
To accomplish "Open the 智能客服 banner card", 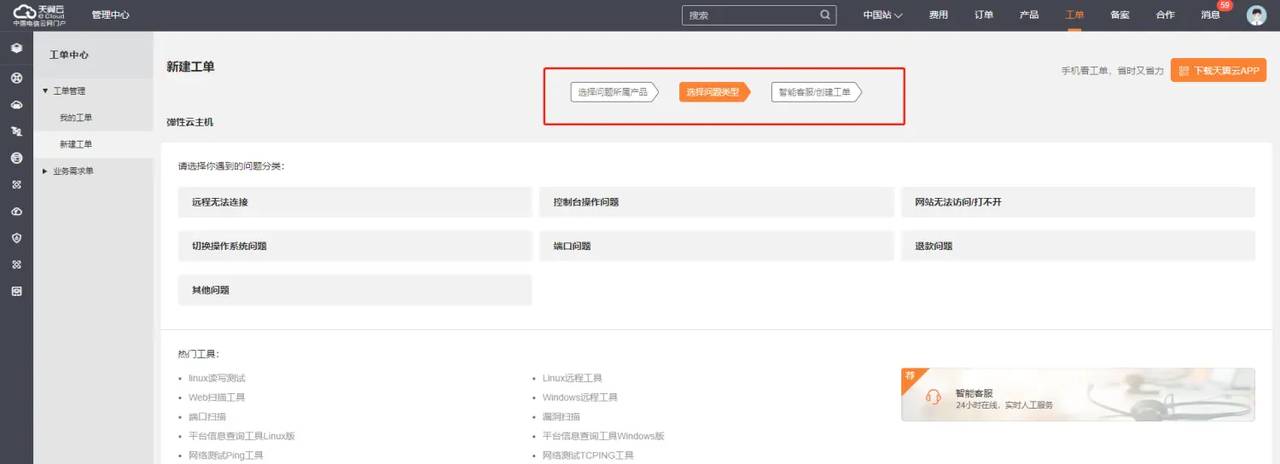I will pos(1078,395).
